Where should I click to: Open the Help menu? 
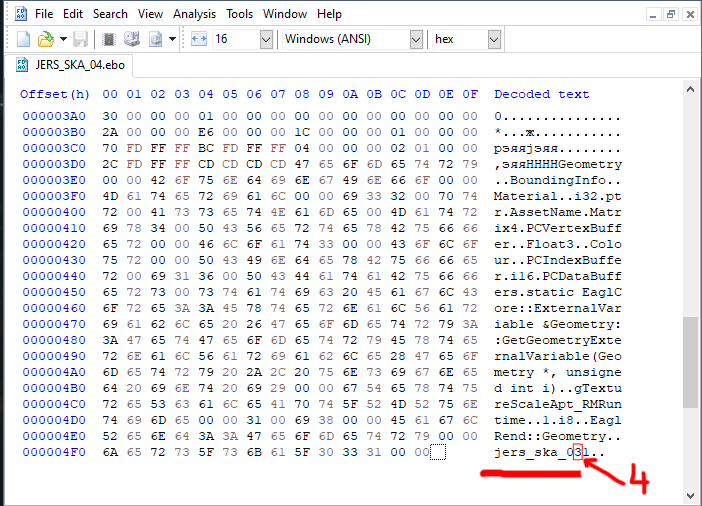click(x=329, y=14)
